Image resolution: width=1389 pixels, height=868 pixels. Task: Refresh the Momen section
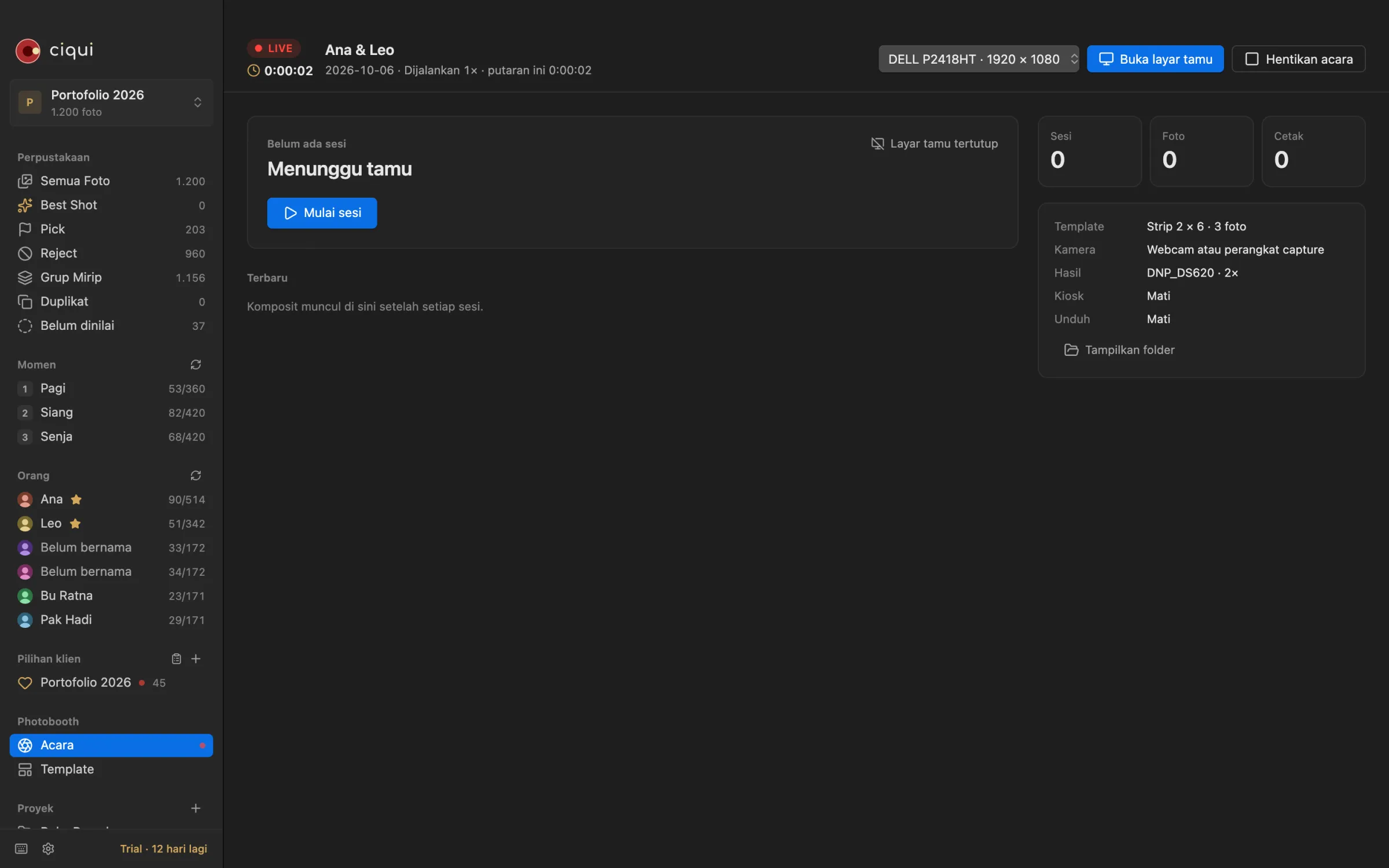[196, 365]
